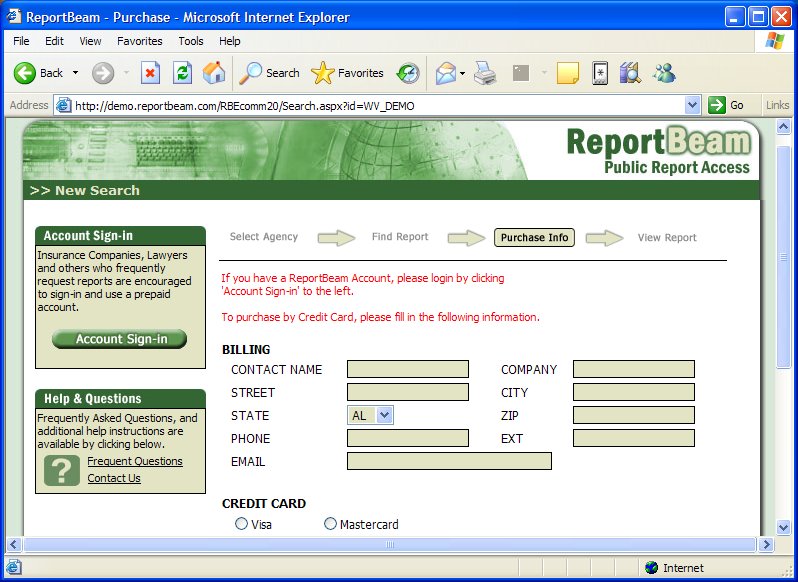Image resolution: width=798 pixels, height=582 pixels.
Task: Click the vertical scrollbar thumb
Action: click(x=784, y=257)
